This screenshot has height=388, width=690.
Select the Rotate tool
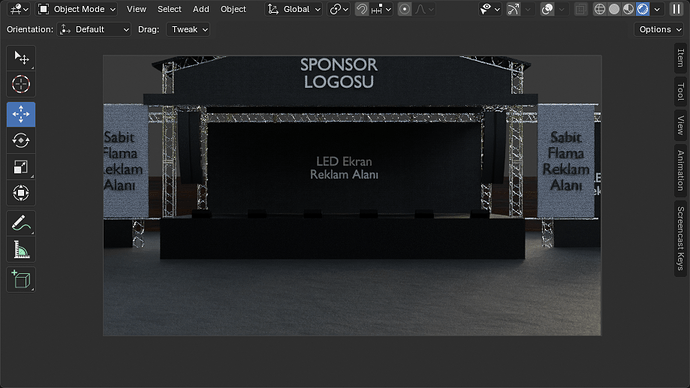pos(21,141)
